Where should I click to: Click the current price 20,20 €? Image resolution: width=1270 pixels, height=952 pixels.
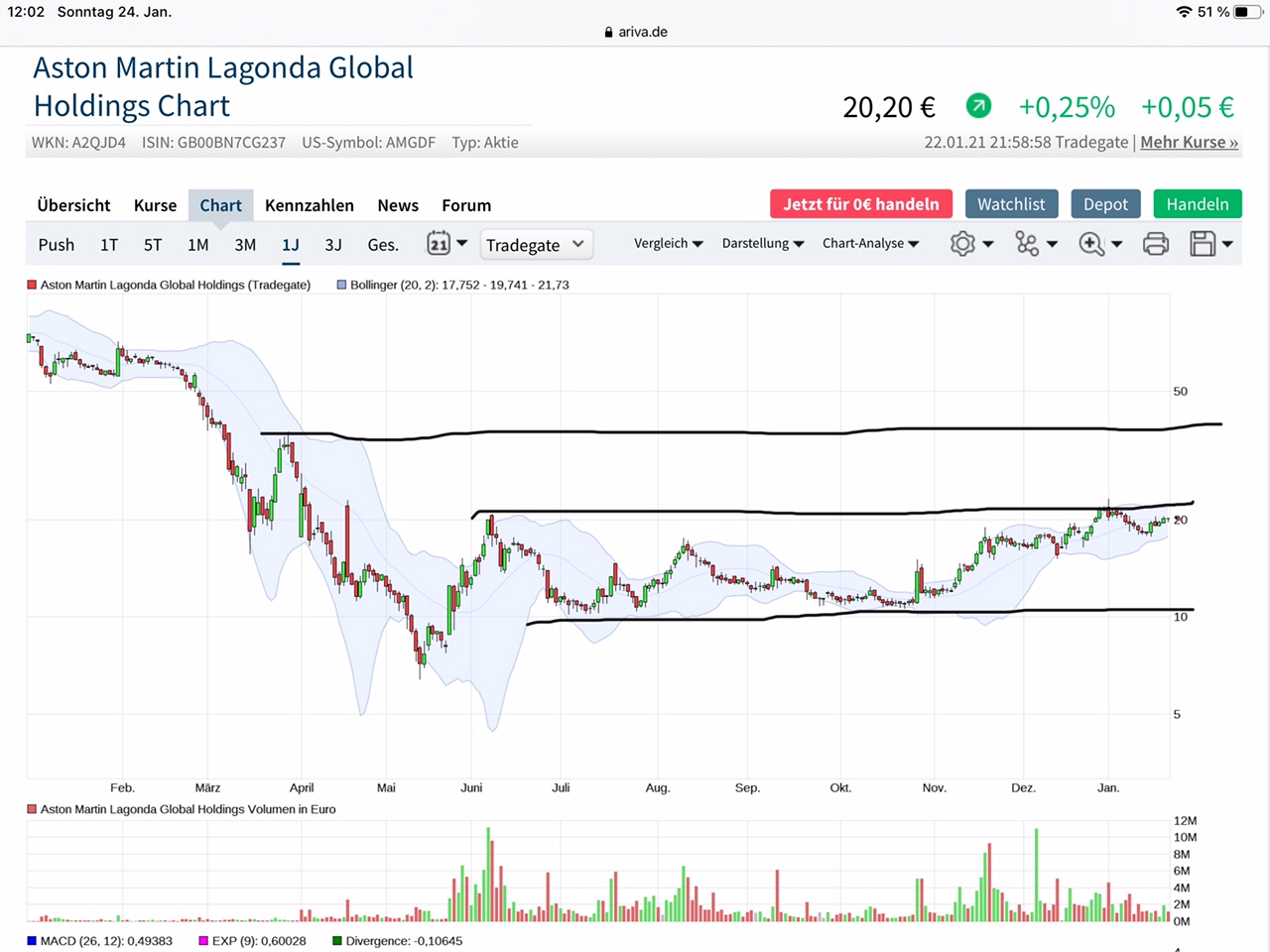point(889,107)
